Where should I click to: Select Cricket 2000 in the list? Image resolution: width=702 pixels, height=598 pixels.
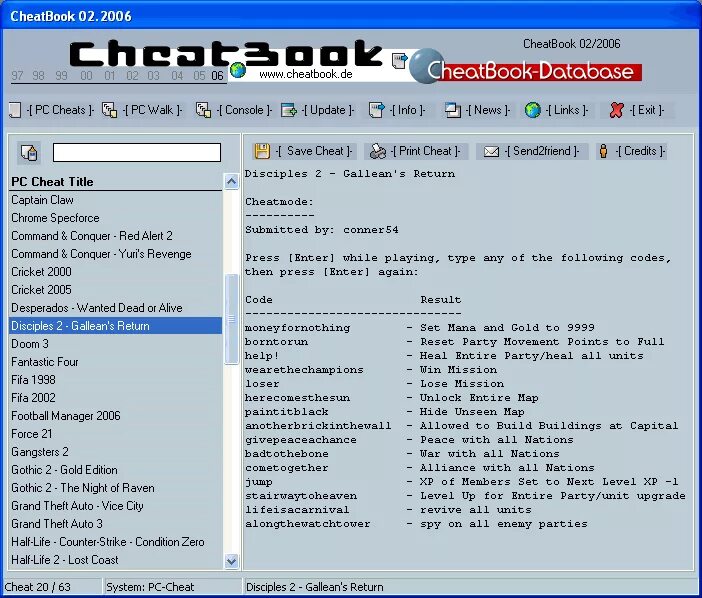tap(116, 272)
